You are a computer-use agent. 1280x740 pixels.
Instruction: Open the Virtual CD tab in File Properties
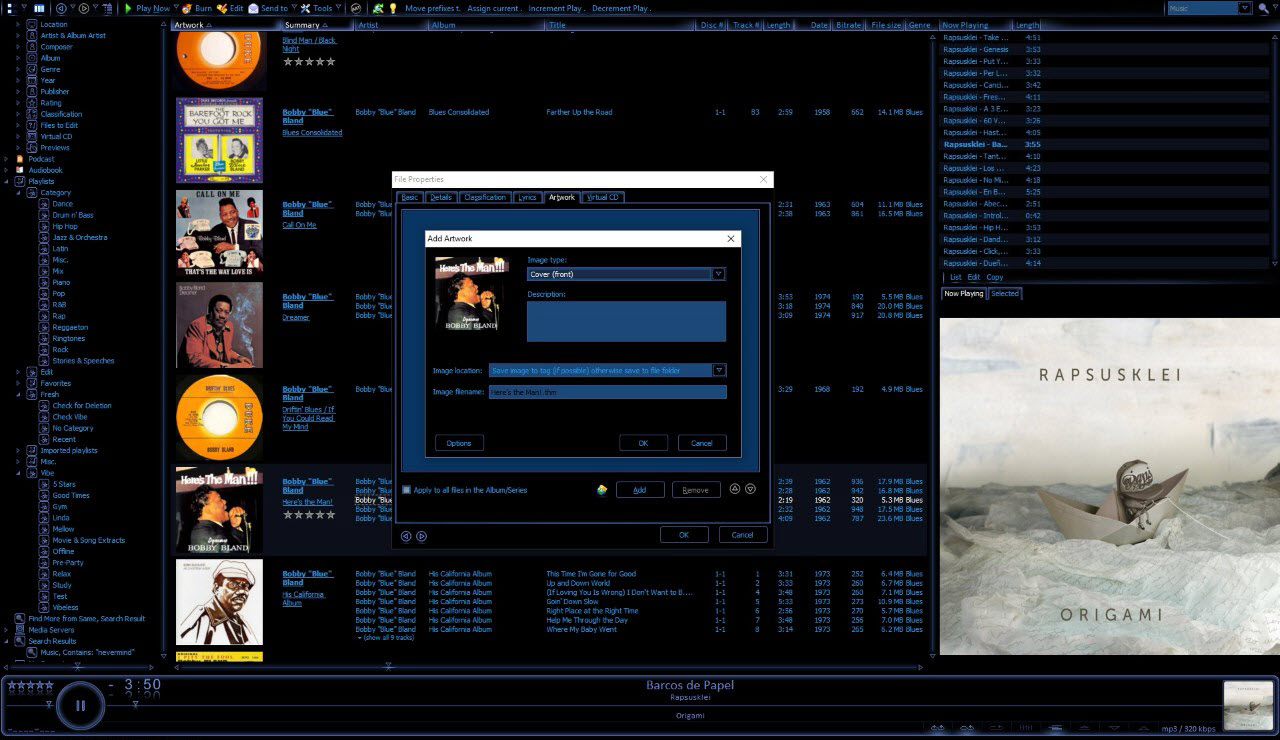pos(601,197)
